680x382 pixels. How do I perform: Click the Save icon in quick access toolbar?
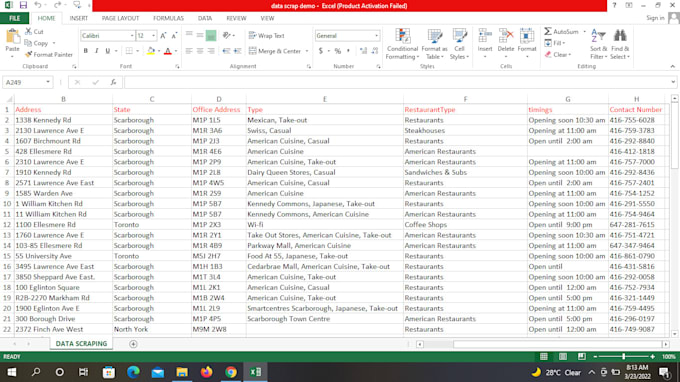click(23, 5)
